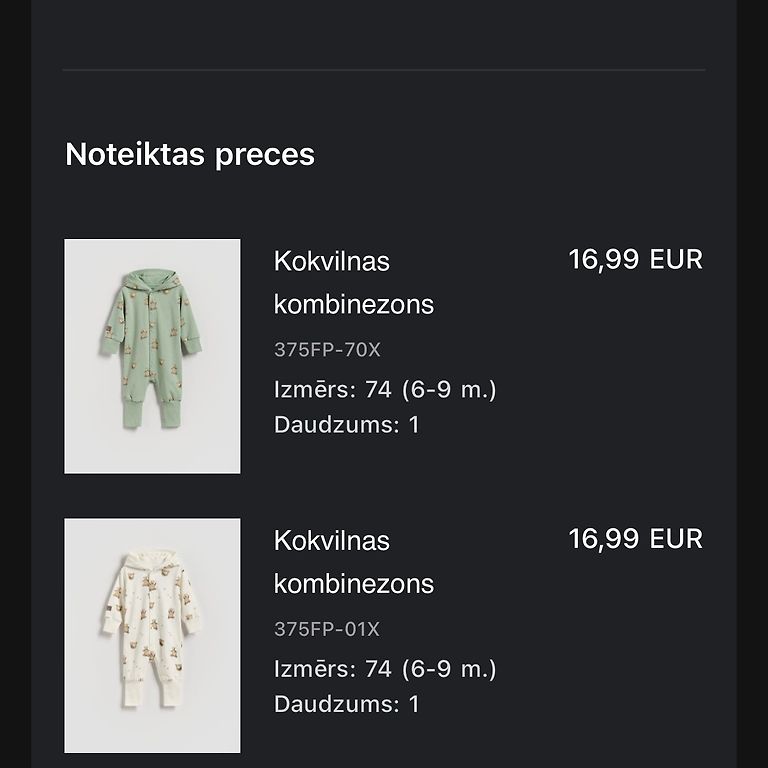Click the size line under code 375FP-01X

pos(384,668)
